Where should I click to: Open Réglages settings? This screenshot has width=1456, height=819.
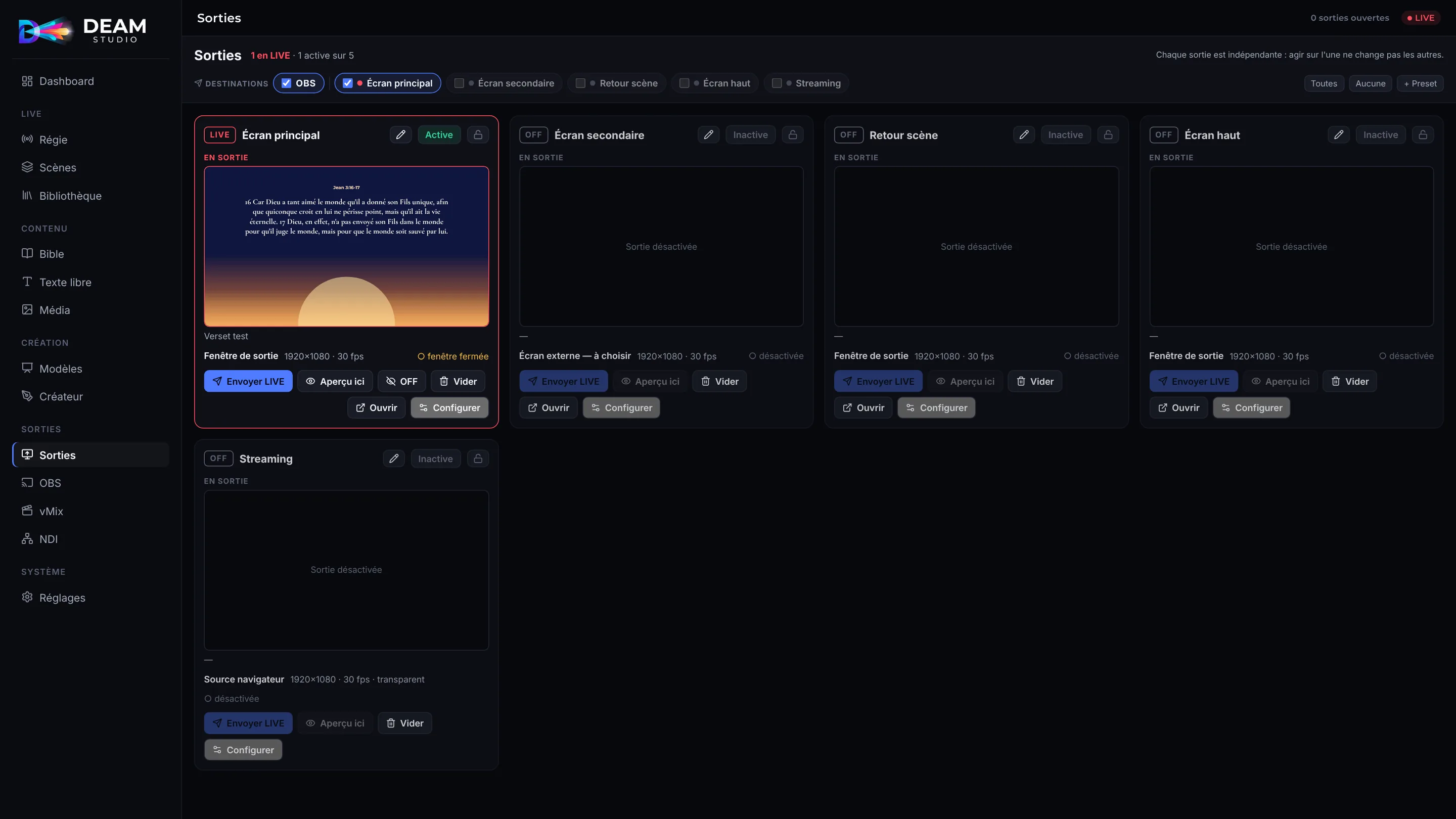90,598
